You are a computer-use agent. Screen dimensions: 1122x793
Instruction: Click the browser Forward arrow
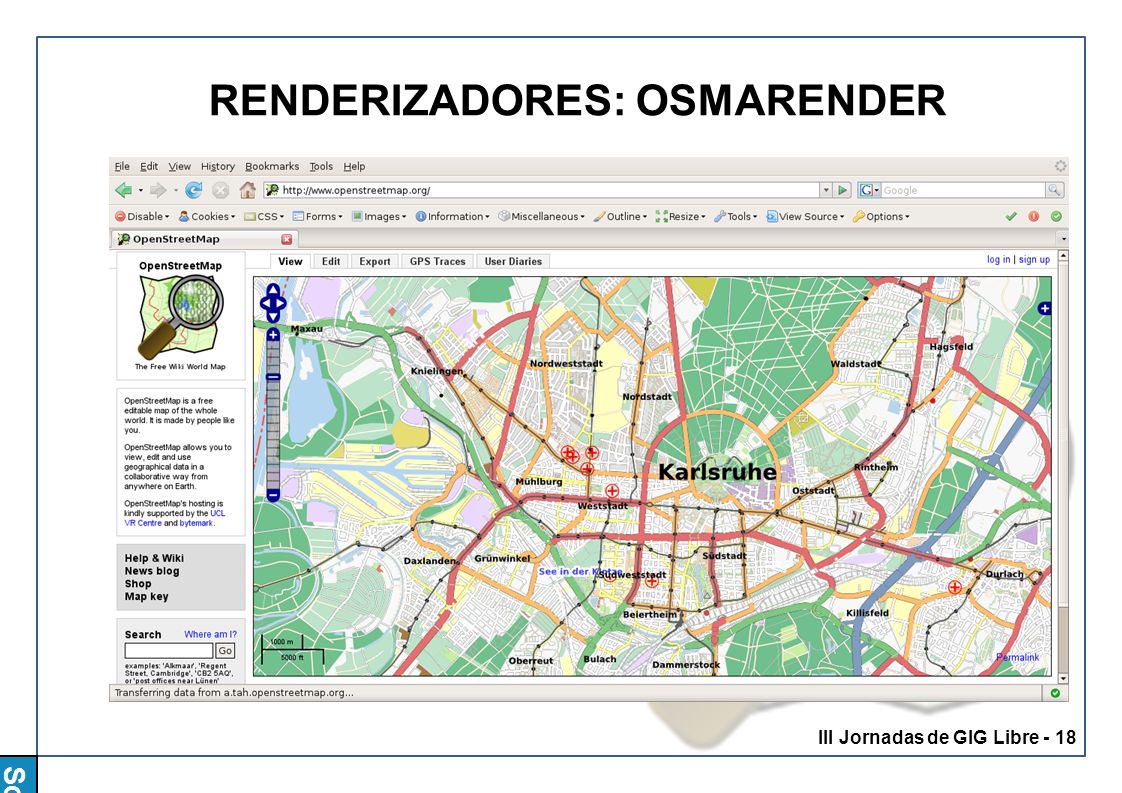point(158,190)
